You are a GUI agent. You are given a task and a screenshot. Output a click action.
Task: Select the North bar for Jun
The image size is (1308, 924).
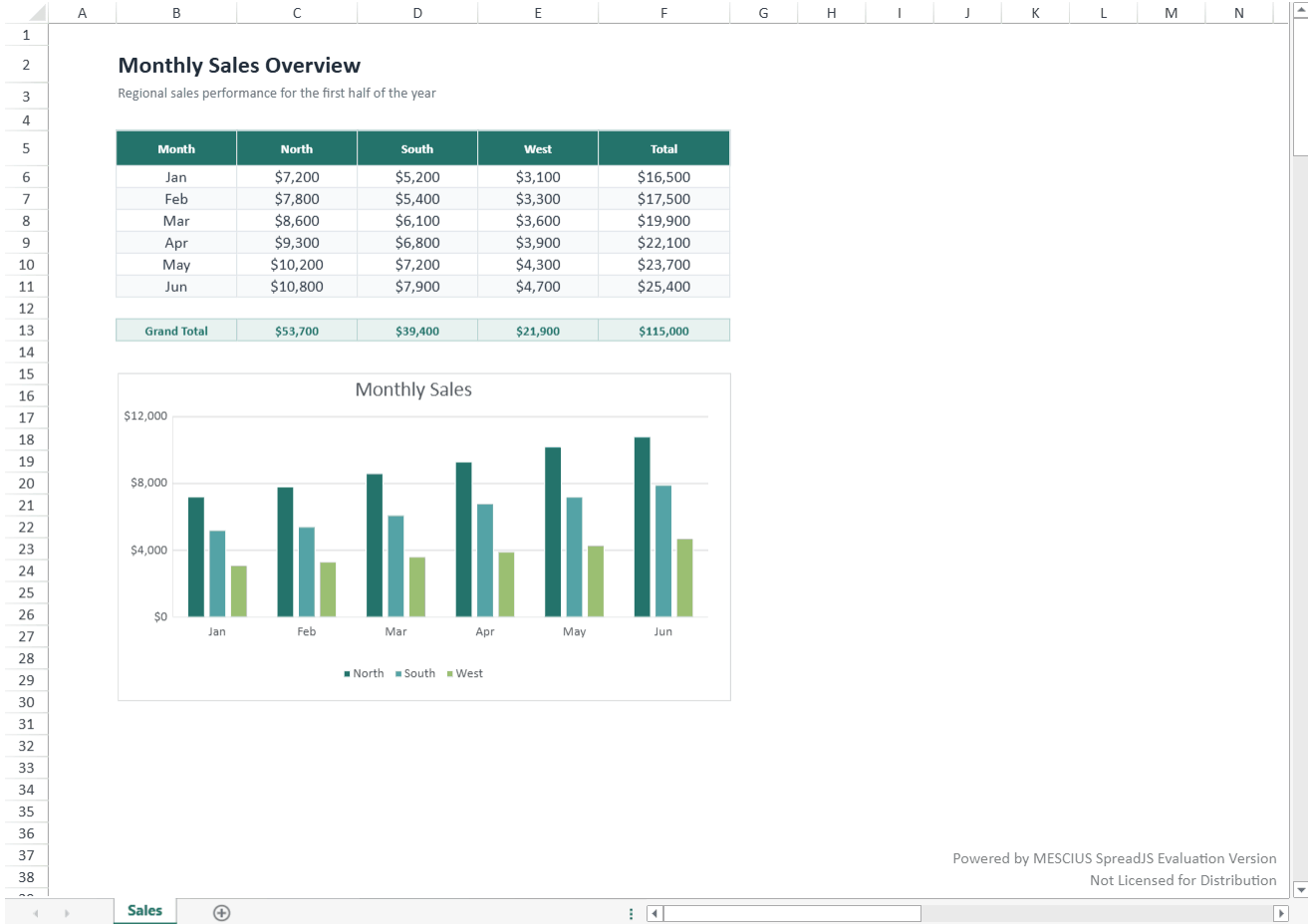pyautogui.click(x=643, y=527)
